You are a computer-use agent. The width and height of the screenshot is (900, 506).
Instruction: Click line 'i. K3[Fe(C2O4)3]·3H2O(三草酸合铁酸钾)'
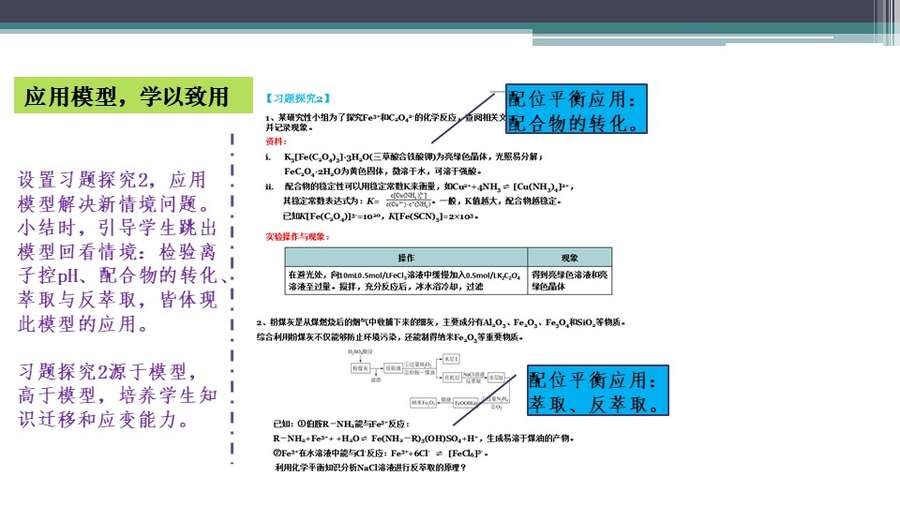click(x=404, y=157)
